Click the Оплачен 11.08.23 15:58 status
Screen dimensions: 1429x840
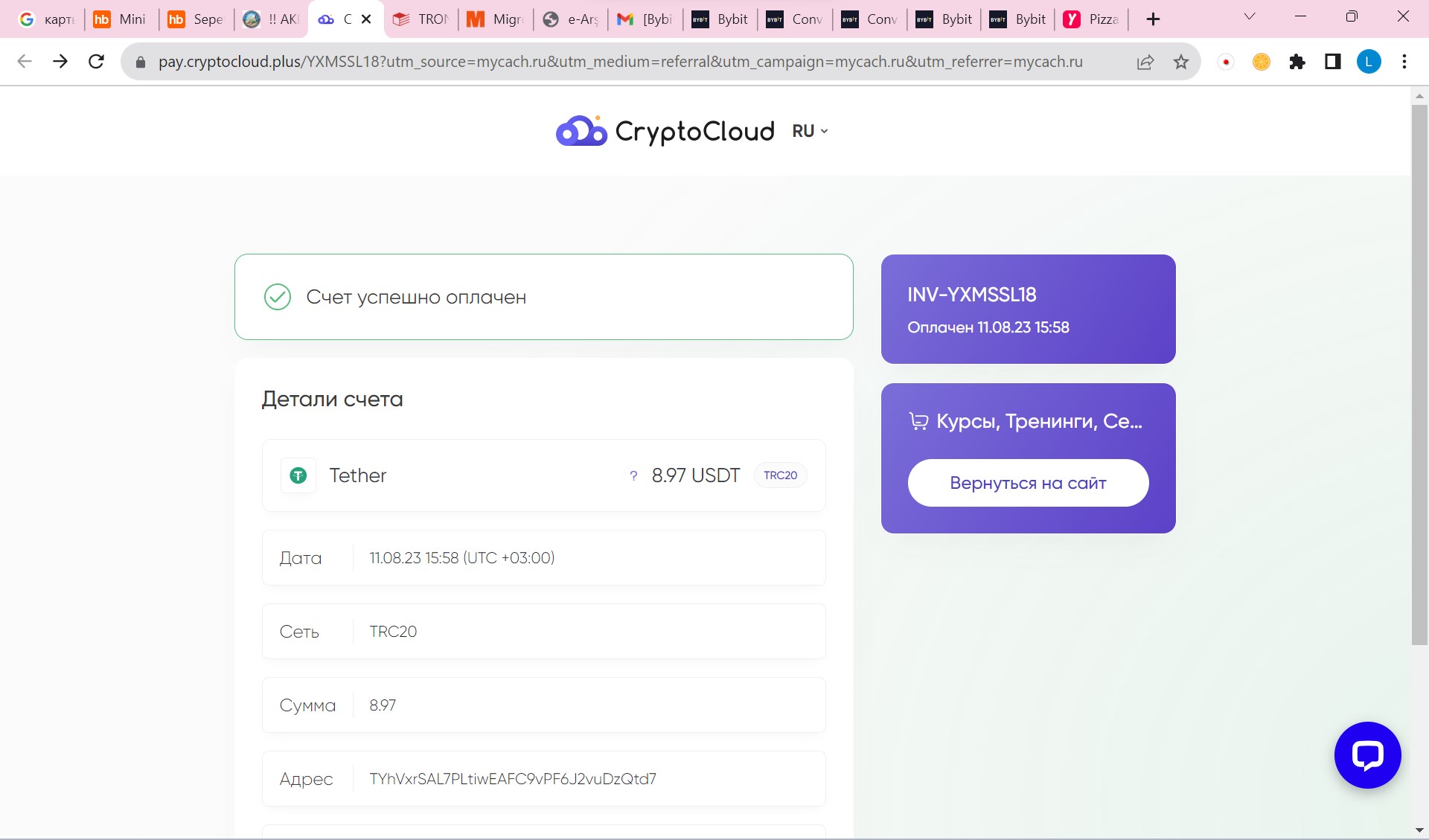pyautogui.click(x=988, y=327)
